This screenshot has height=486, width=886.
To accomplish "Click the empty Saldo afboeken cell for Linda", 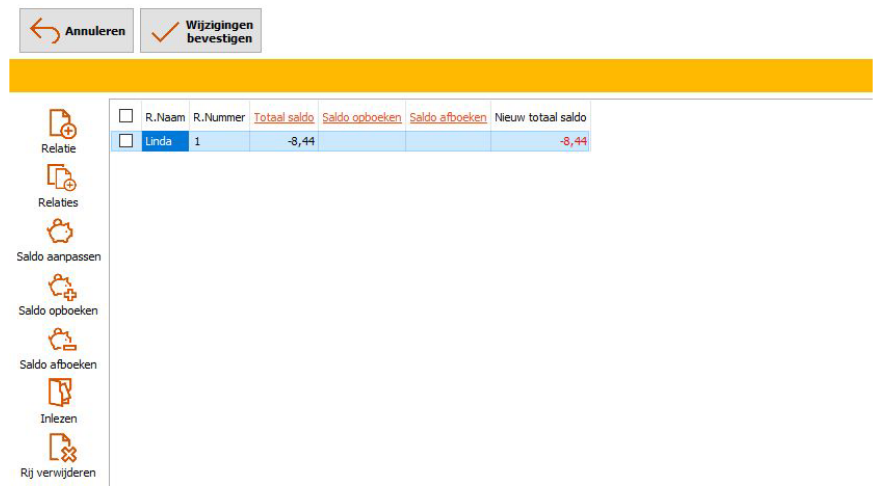I will (448, 141).
